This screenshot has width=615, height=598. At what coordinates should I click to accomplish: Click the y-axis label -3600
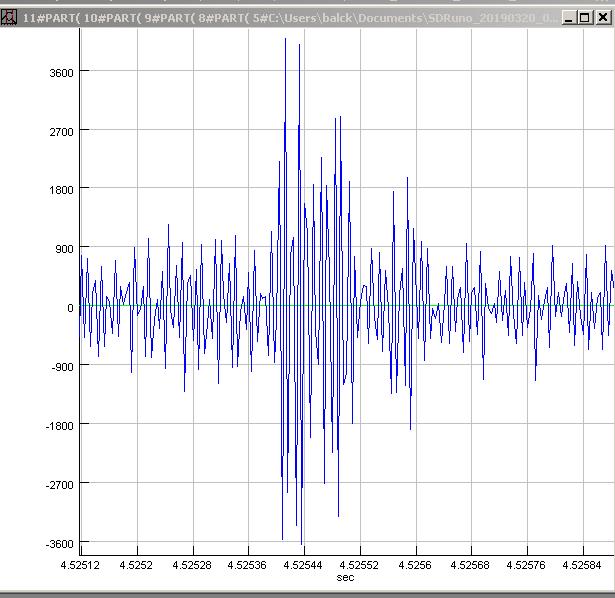point(59,544)
